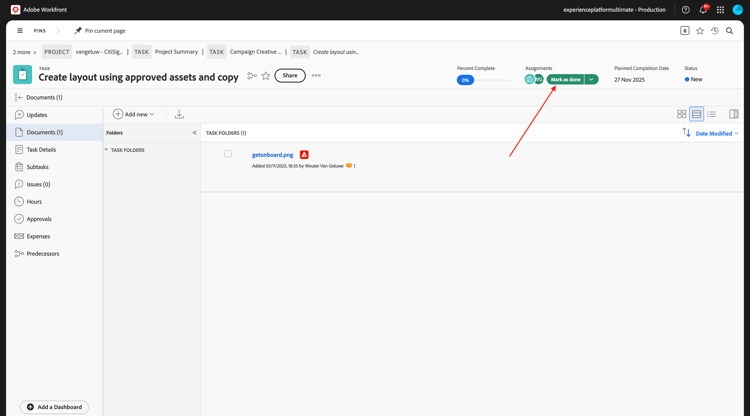This screenshot has width=750, height=416.
Task: Open the recent history clock icon
Action: pyautogui.click(x=715, y=31)
